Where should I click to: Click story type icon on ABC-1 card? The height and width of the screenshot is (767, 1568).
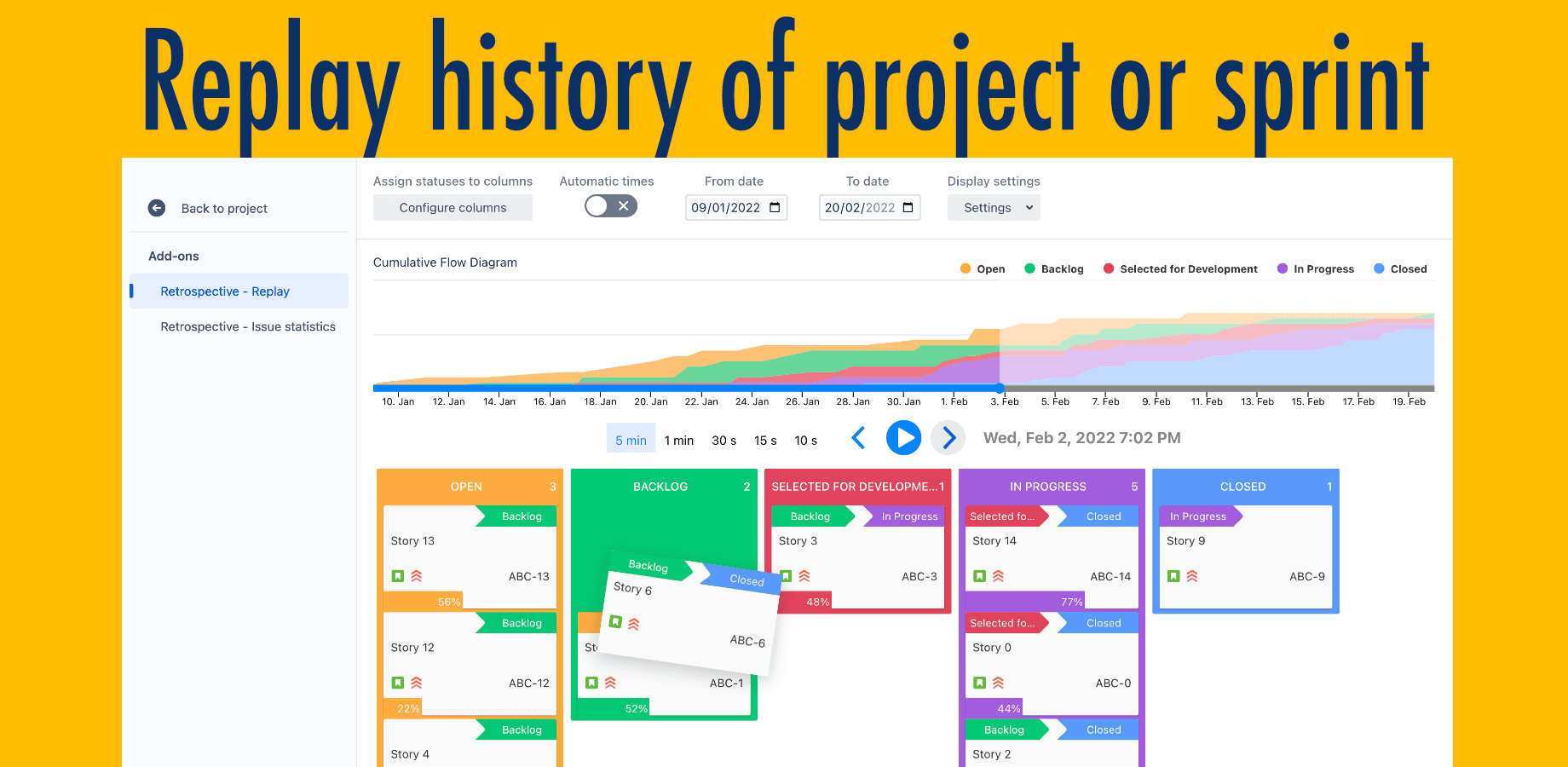click(592, 683)
